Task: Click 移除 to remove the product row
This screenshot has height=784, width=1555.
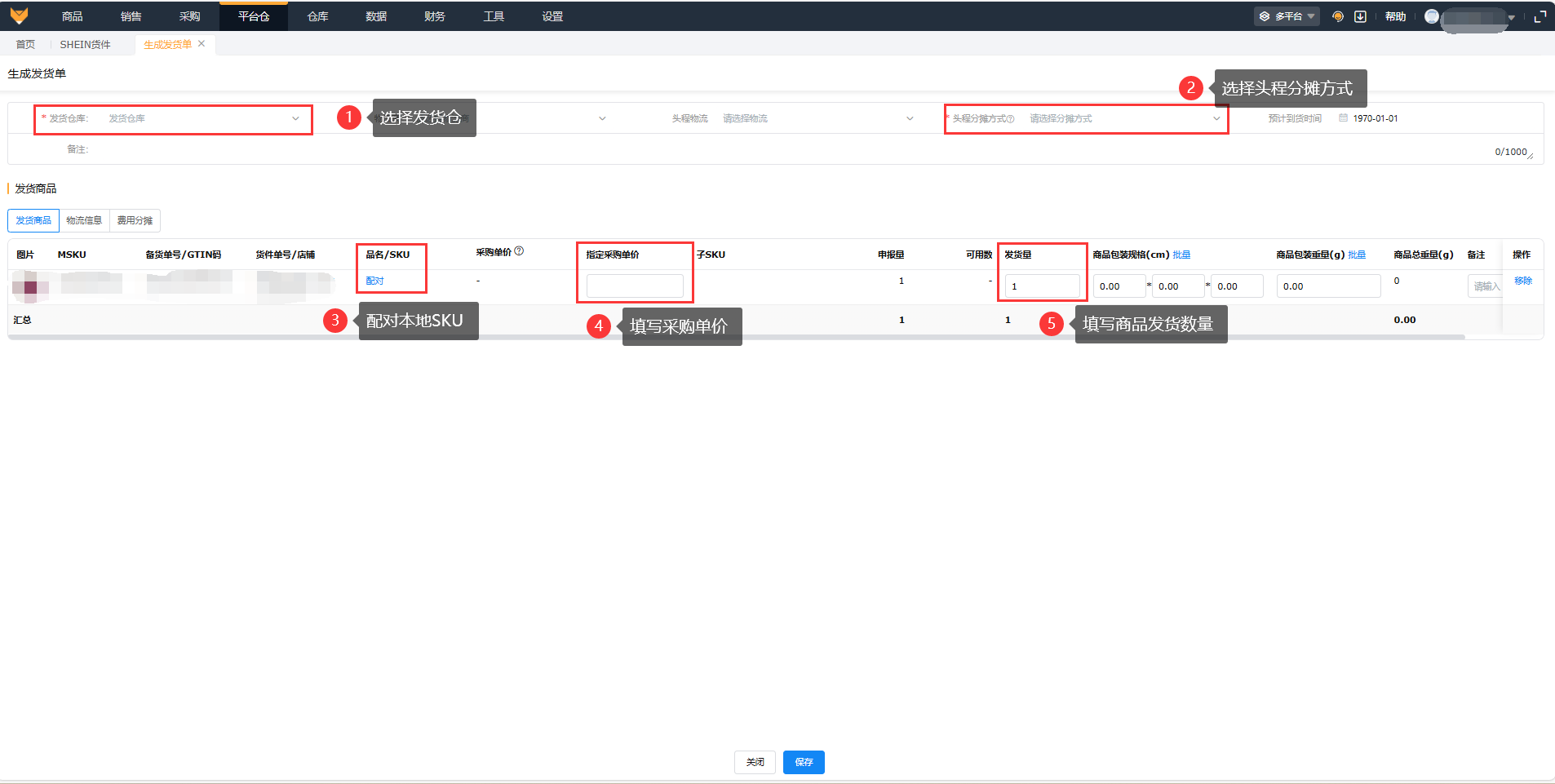Action: (x=1523, y=281)
